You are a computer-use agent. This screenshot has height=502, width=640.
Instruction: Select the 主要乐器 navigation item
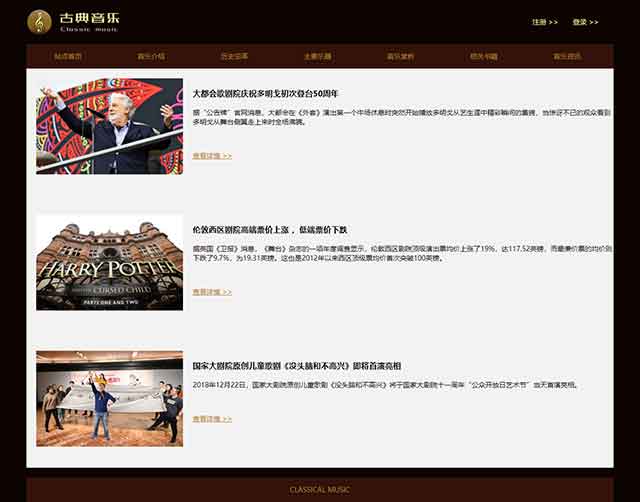[x=318, y=56]
